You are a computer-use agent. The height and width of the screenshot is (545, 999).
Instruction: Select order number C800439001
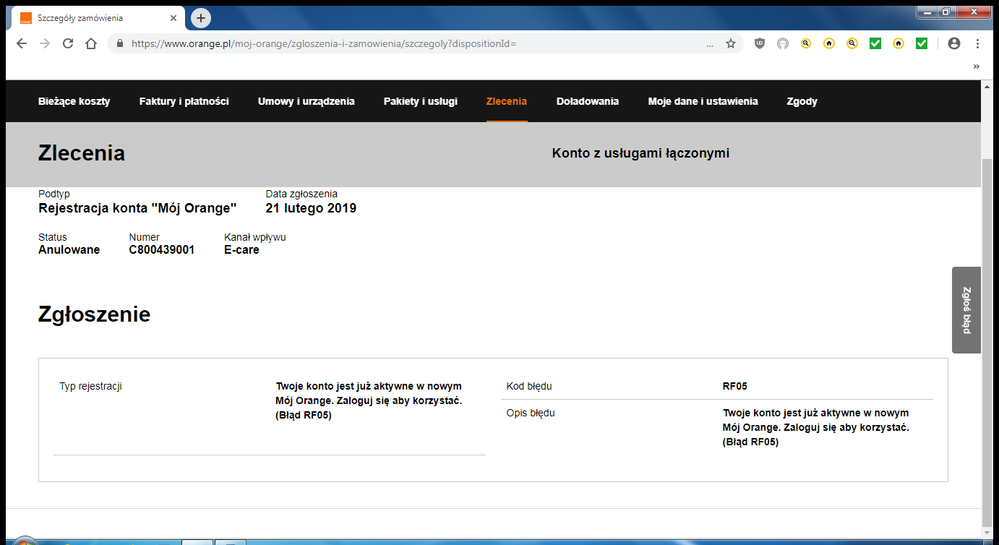pos(162,250)
